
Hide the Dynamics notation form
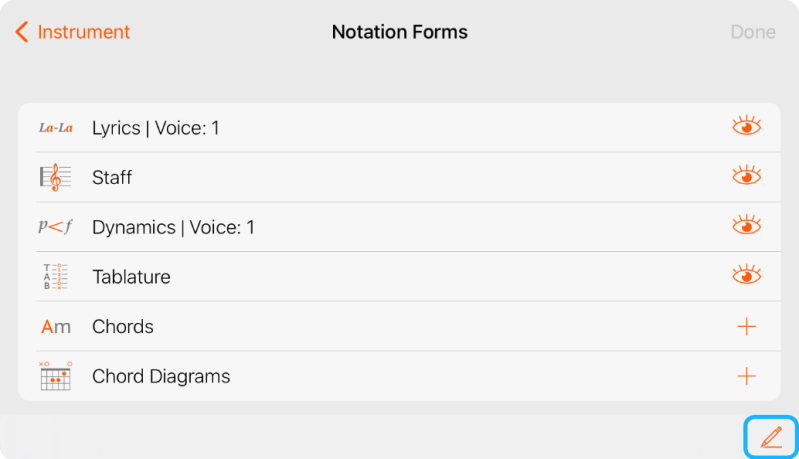tap(746, 227)
